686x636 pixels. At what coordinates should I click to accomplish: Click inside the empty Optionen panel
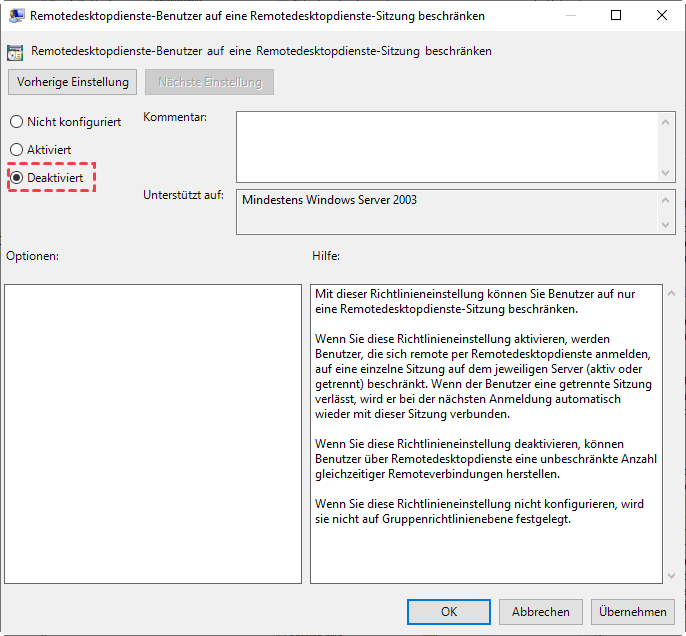click(x=153, y=433)
